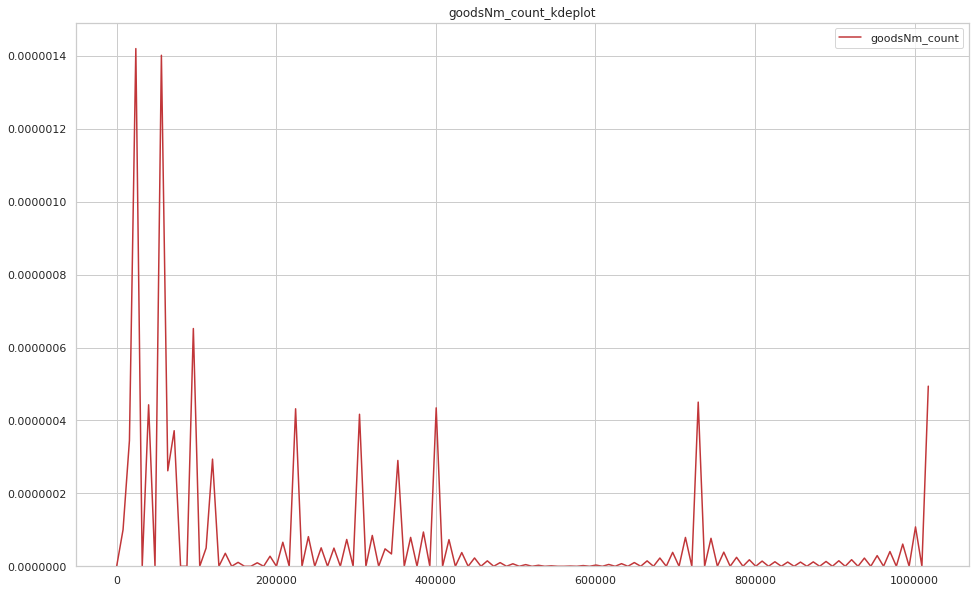Image resolution: width=976 pixels, height=593 pixels.
Task: Click the isolated peak between 600000 and 800000
Action: (698, 403)
